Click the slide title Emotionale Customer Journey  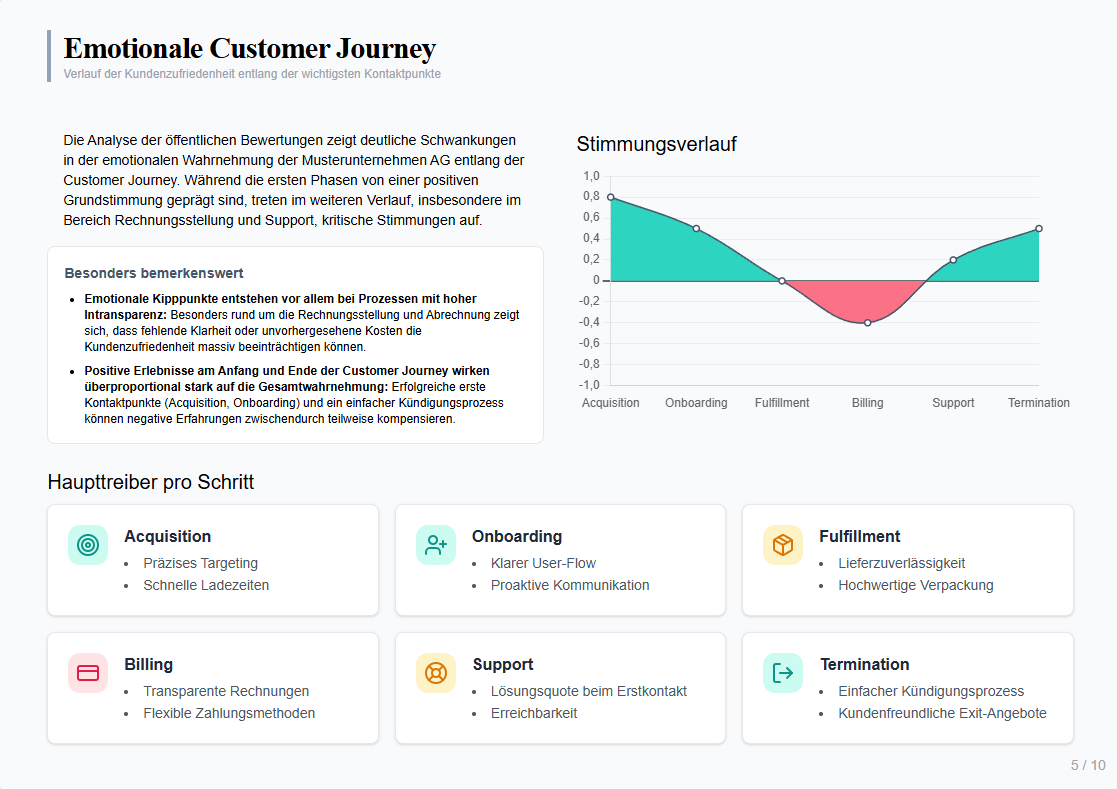pyautogui.click(x=250, y=48)
